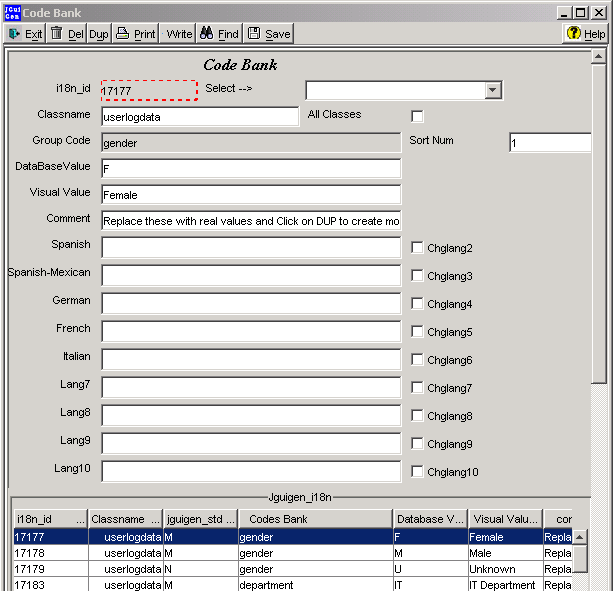The width and height of the screenshot is (613, 591).
Task: Select table row 17178
Action: coord(293,553)
